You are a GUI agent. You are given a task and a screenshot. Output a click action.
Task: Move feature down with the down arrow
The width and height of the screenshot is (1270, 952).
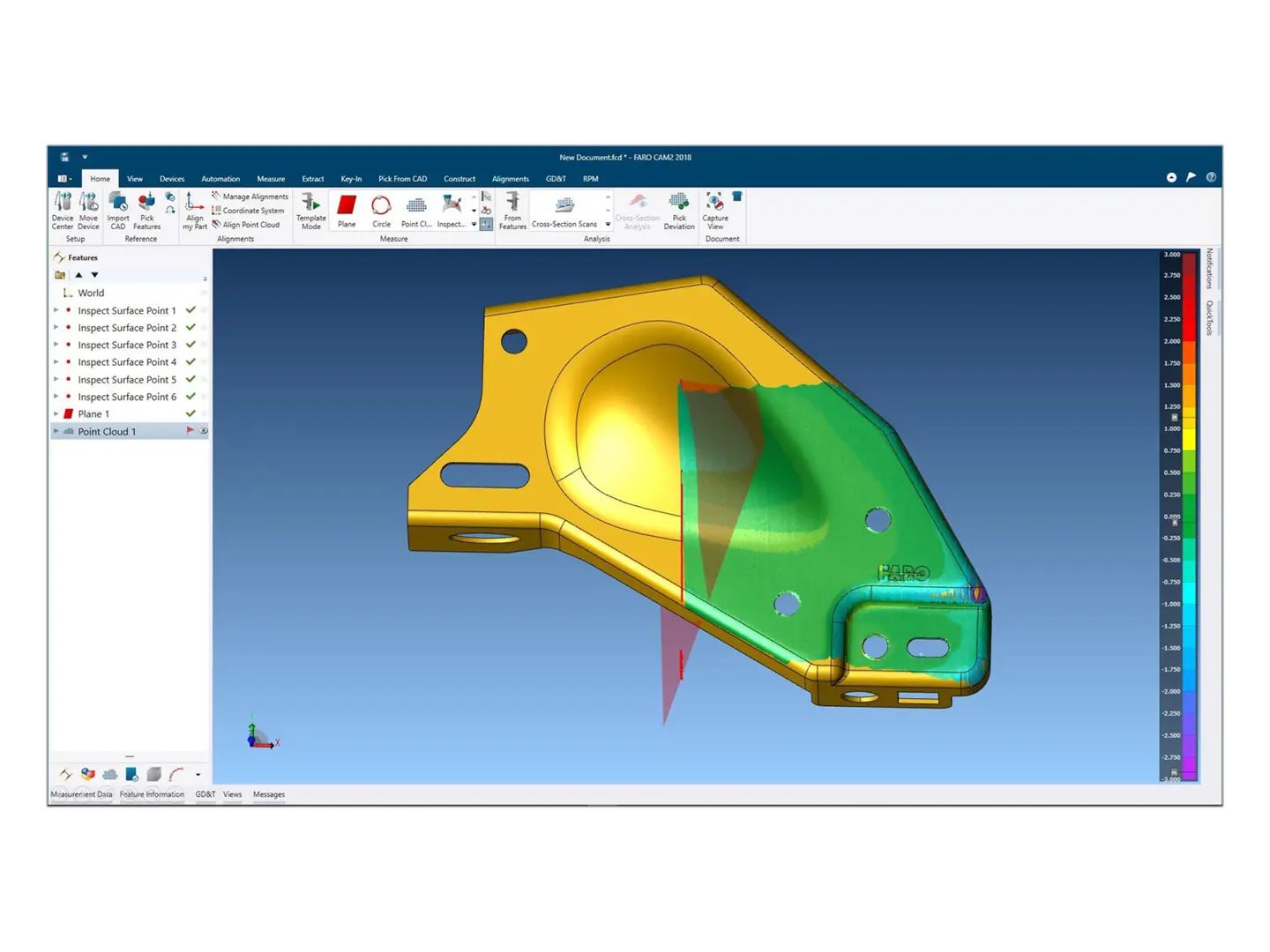click(94, 275)
